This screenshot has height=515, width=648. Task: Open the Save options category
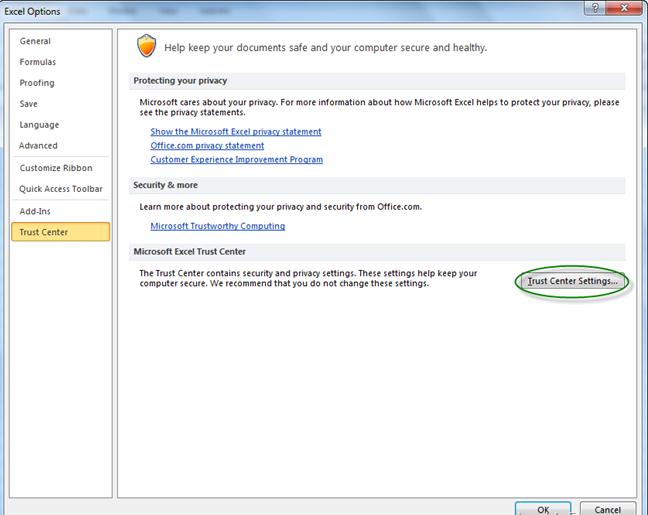pyautogui.click(x=61, y=104)
